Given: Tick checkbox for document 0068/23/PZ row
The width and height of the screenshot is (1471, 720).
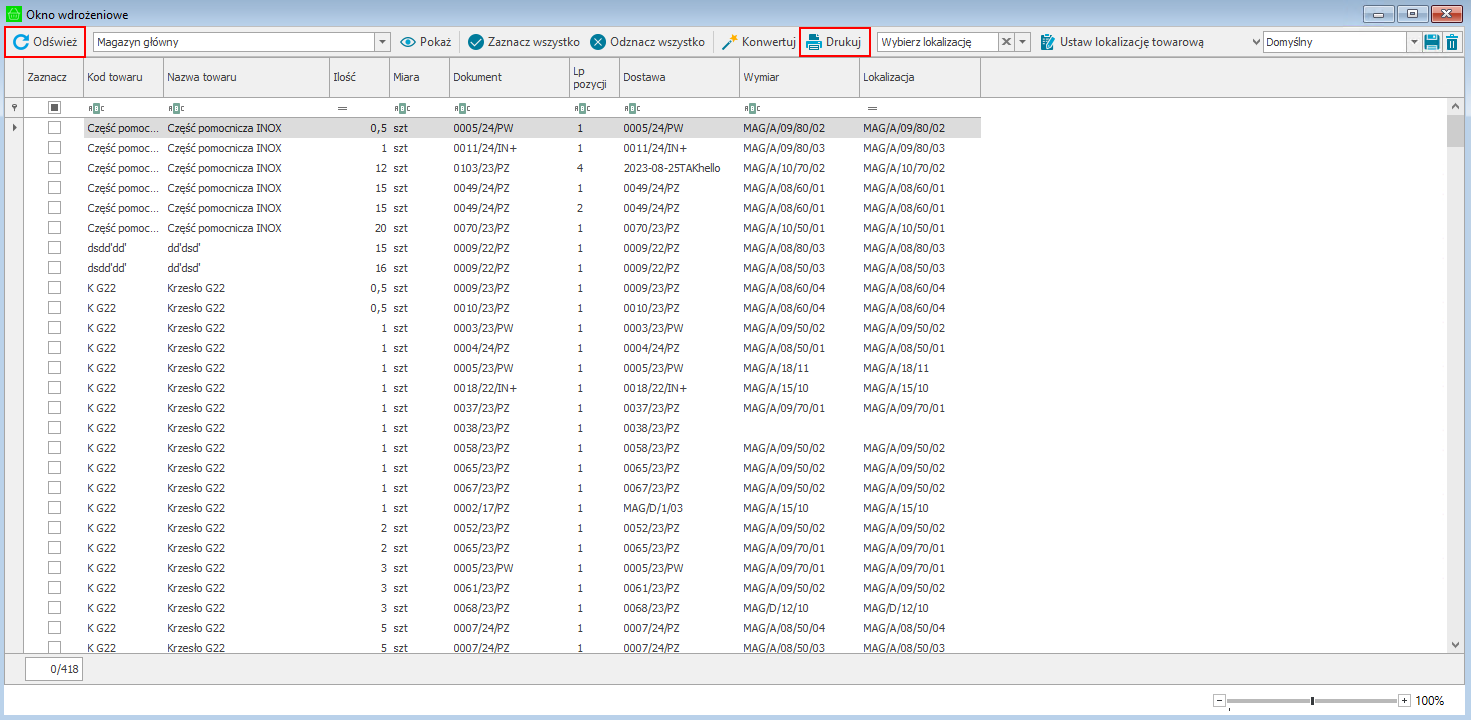Looking at the screenshot, I should coord(55,608).
